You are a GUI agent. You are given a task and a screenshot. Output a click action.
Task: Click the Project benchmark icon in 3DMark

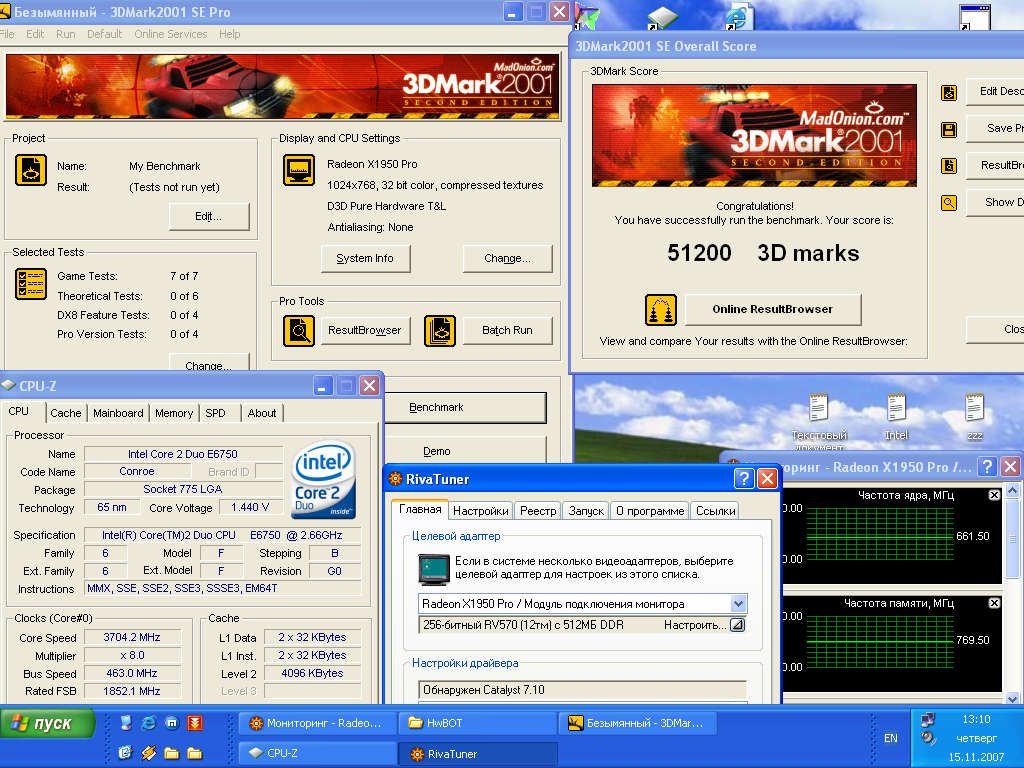31,170
